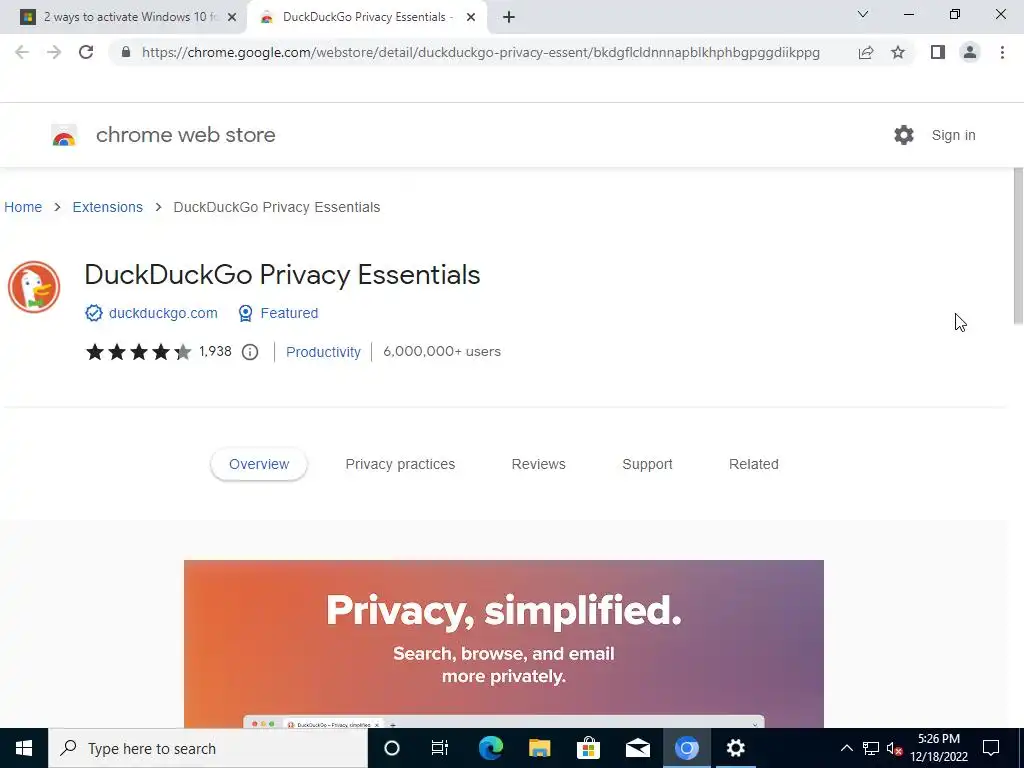This screenshot has width=1024, height=768.
Task: Click the page vertical scrollbar
Action: click(1018, 246)
